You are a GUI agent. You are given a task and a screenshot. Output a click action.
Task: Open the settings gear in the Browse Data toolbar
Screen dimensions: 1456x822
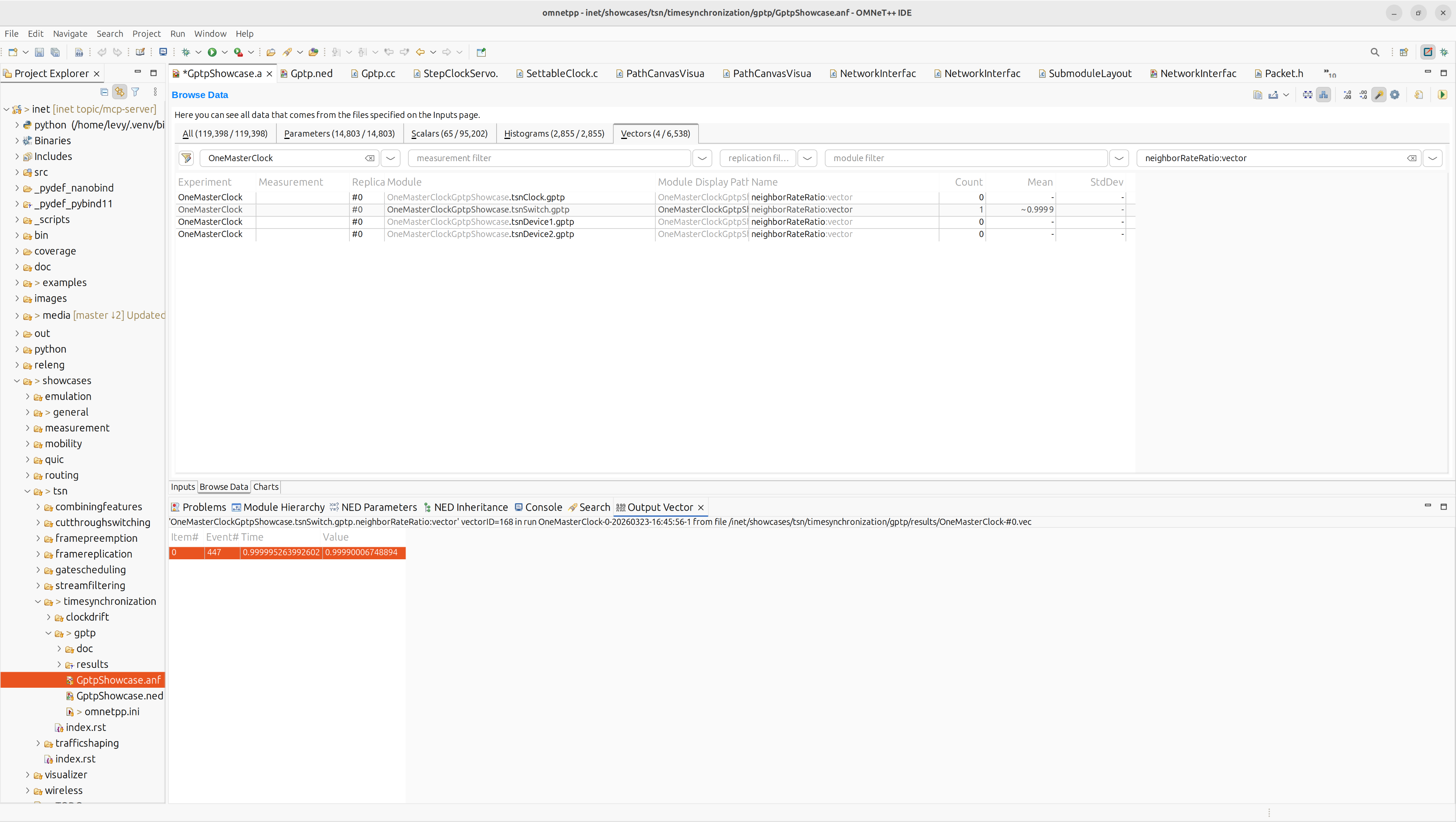point(1395,95)
